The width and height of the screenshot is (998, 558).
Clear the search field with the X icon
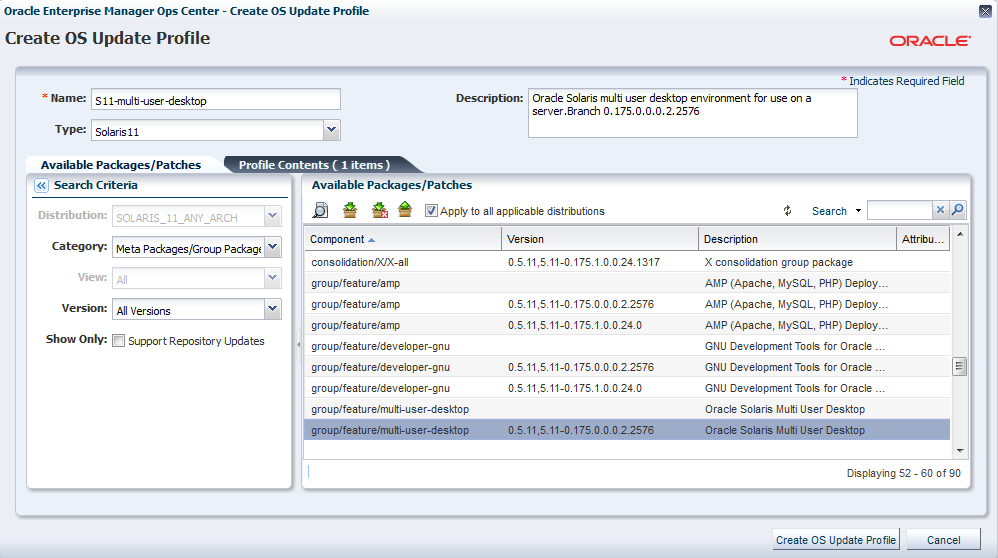(940, 209)
